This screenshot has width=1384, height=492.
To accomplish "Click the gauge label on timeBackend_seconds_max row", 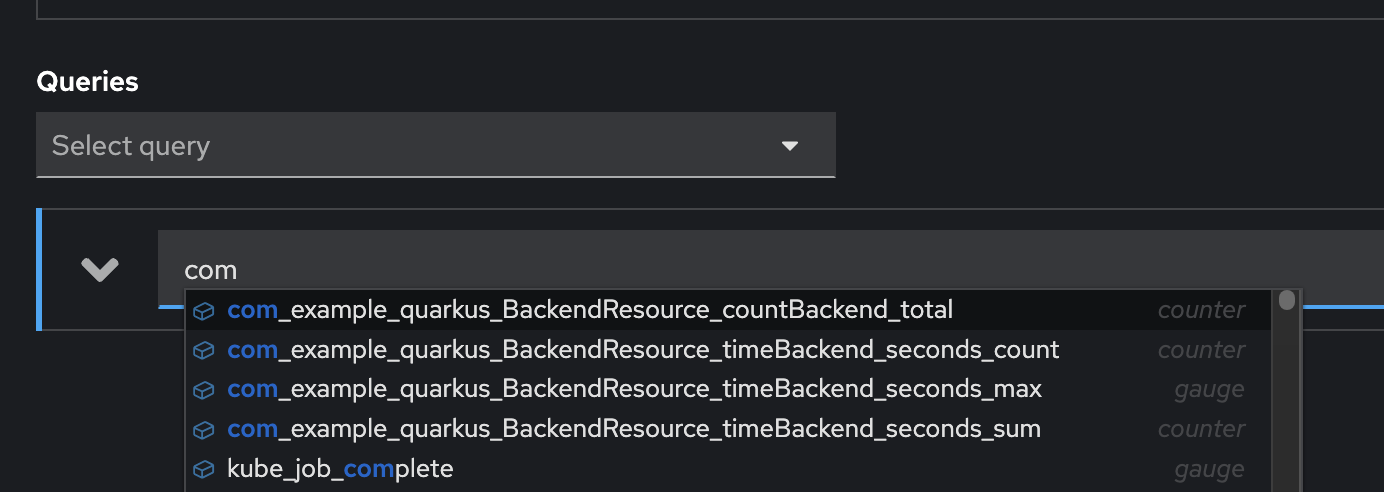I will click(x=1209, y=390).
